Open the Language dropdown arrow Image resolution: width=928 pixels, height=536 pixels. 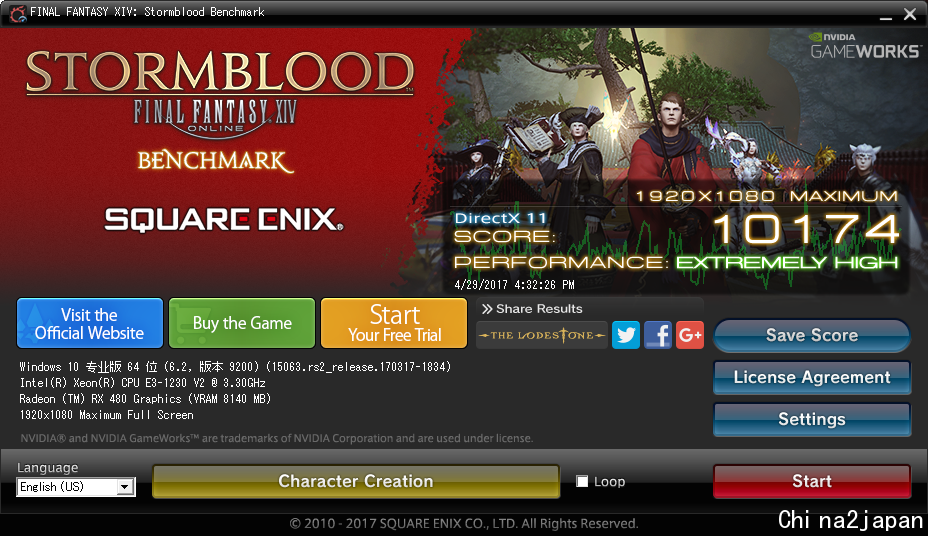coord(125,487)
